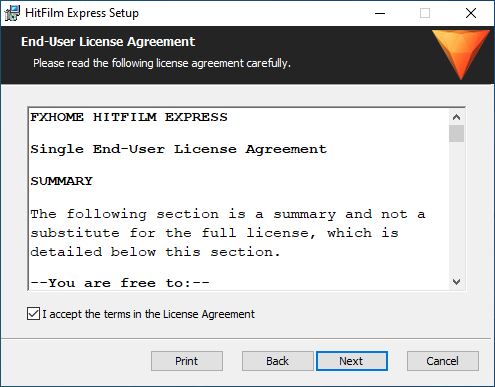
Task: Click the license scrollbar down arrow
Action: click(456, 282)
